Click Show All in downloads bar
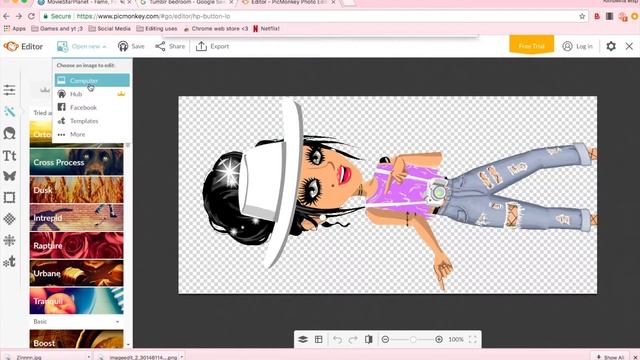This screenshot has width=640, height=360. 610,357
